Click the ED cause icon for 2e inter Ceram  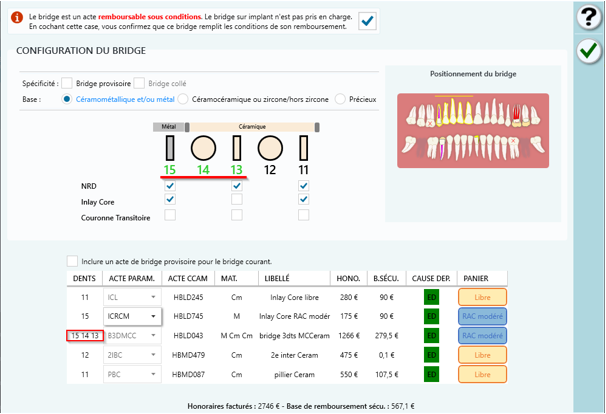pyautogui.click(x=431, y=355)
